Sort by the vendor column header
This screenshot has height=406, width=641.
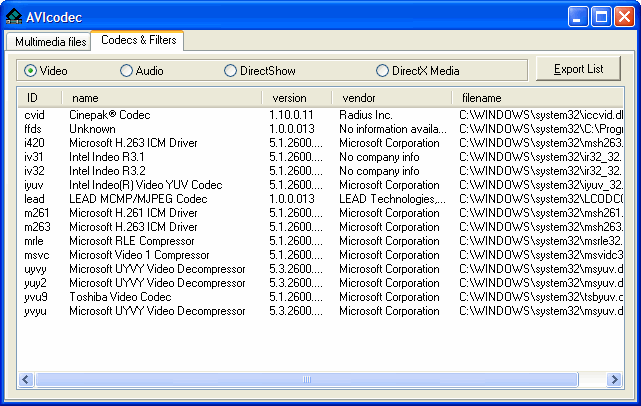392,98
